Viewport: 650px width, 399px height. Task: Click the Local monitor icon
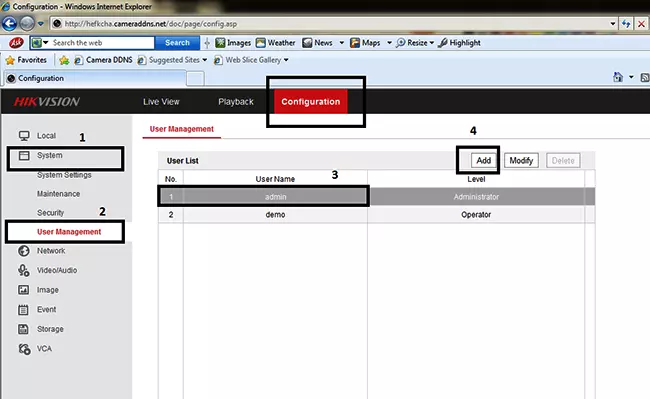(24, 135)
